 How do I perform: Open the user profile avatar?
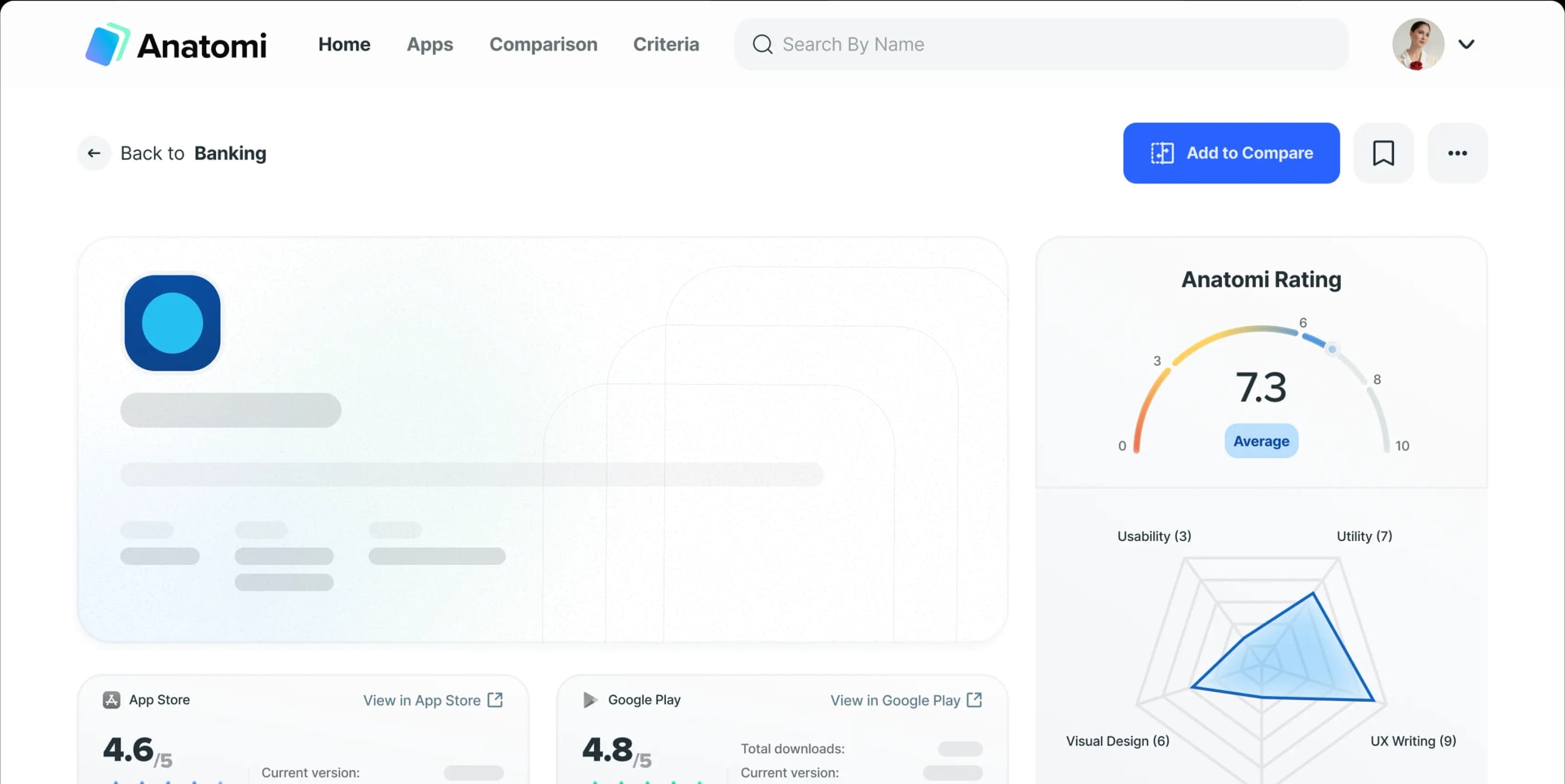1417,44
